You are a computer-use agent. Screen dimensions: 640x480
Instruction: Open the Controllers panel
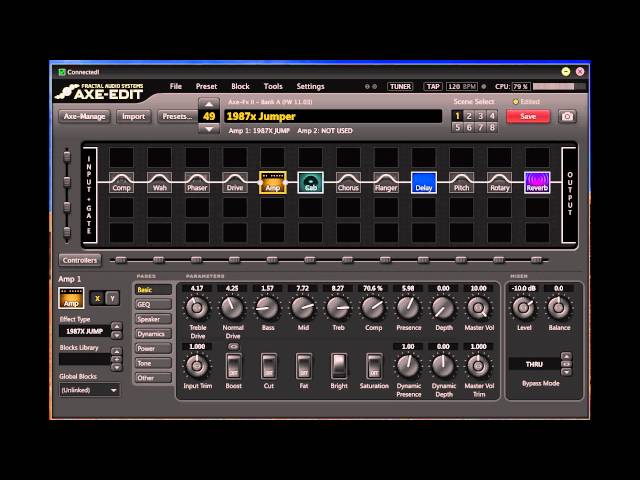coord(80,260)
